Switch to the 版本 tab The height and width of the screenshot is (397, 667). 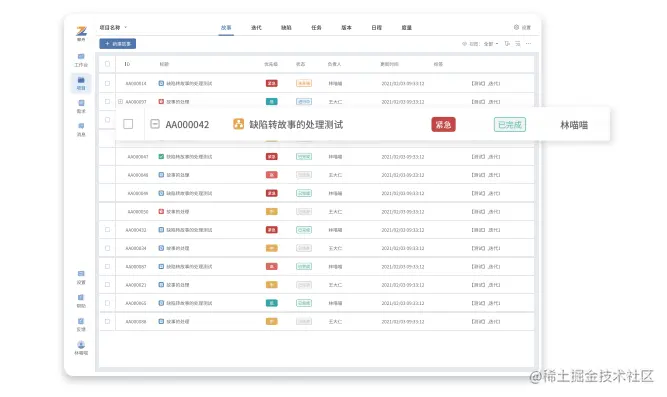346,28
